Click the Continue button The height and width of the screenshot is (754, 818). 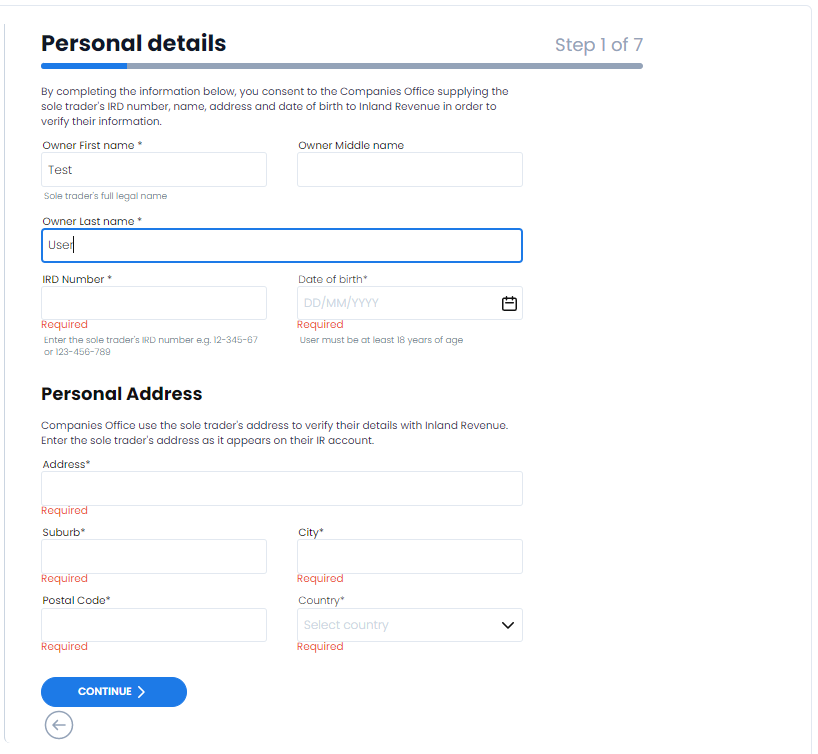(x=114, y=692)
